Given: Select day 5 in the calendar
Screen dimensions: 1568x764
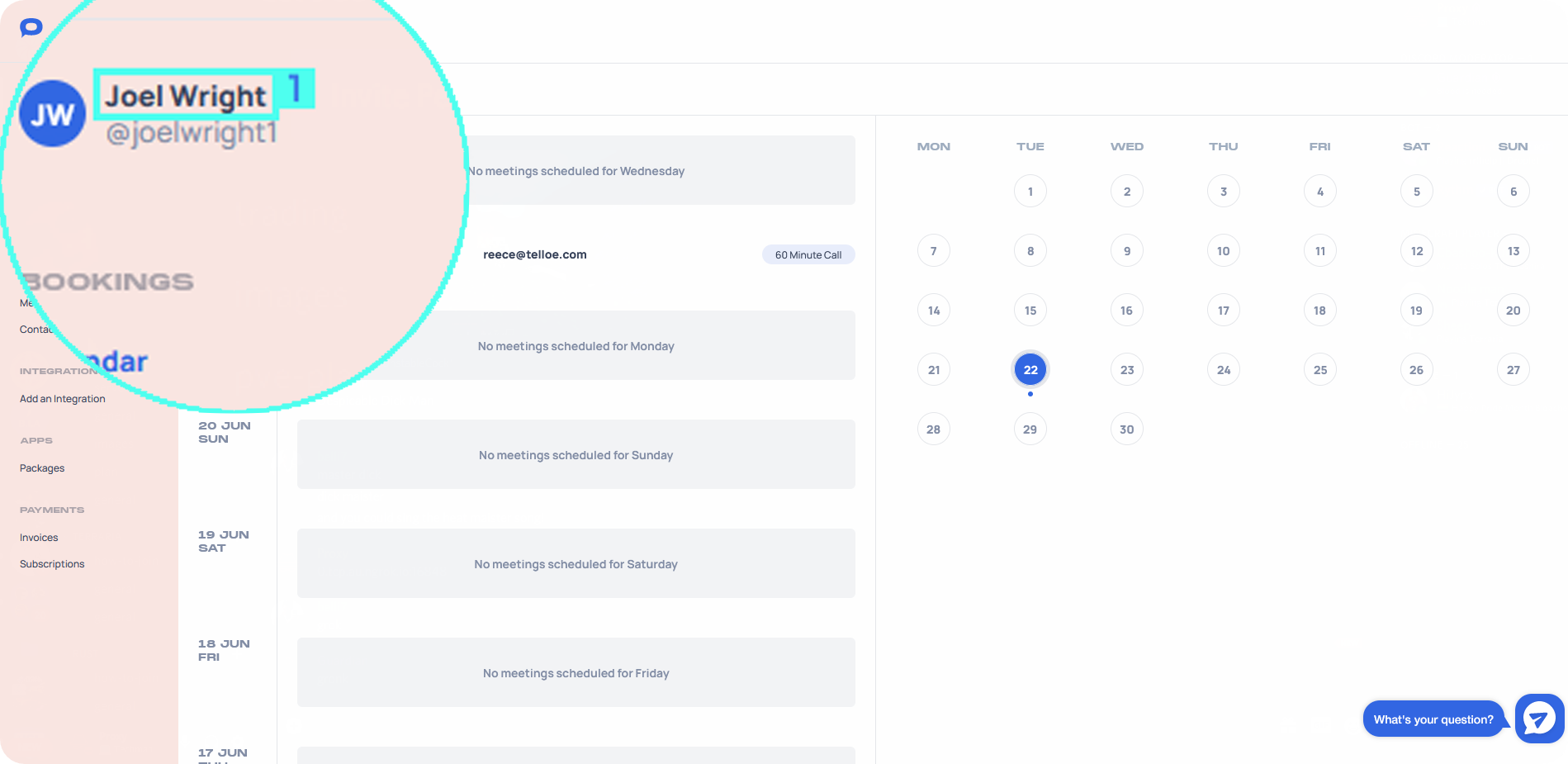Looking at the screenshot, I should [1417, 192].
